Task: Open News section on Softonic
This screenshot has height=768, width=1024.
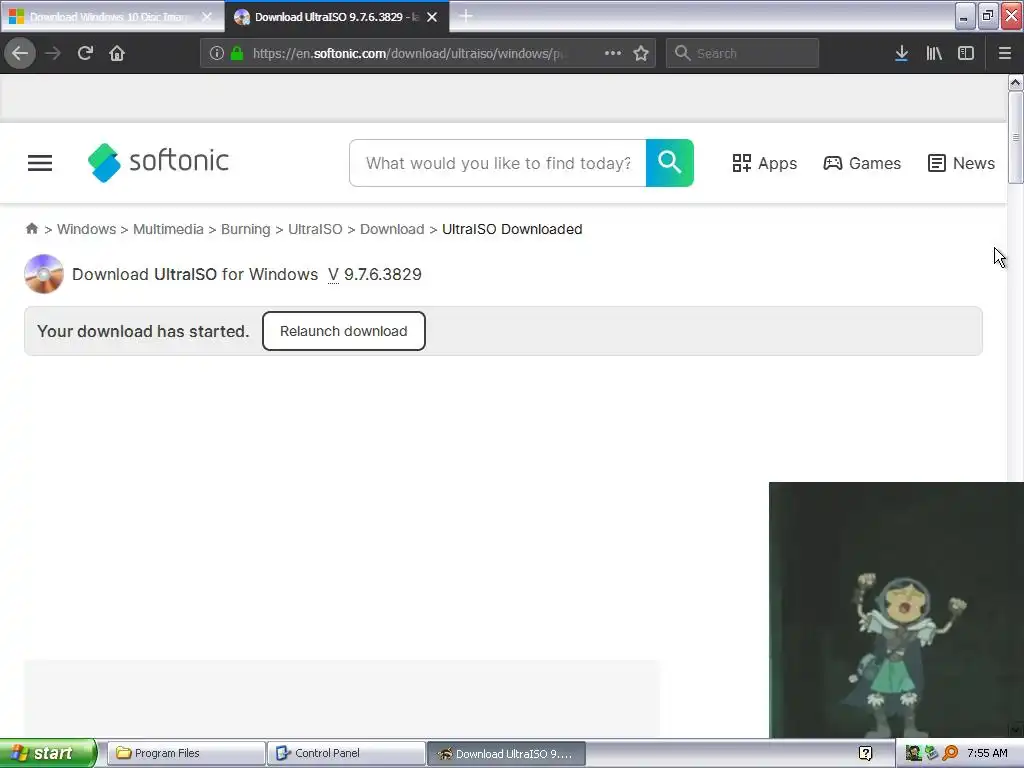Action: [961, 163]
